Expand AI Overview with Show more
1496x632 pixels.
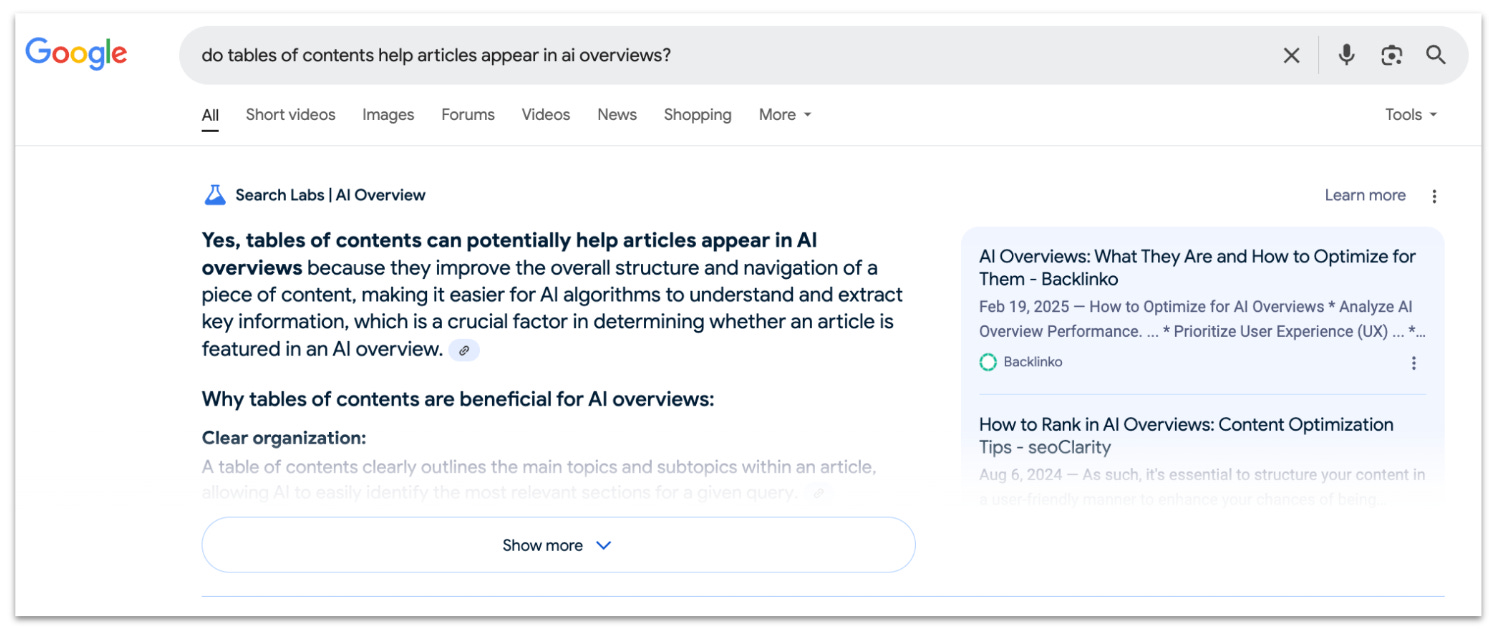[558, 545]
